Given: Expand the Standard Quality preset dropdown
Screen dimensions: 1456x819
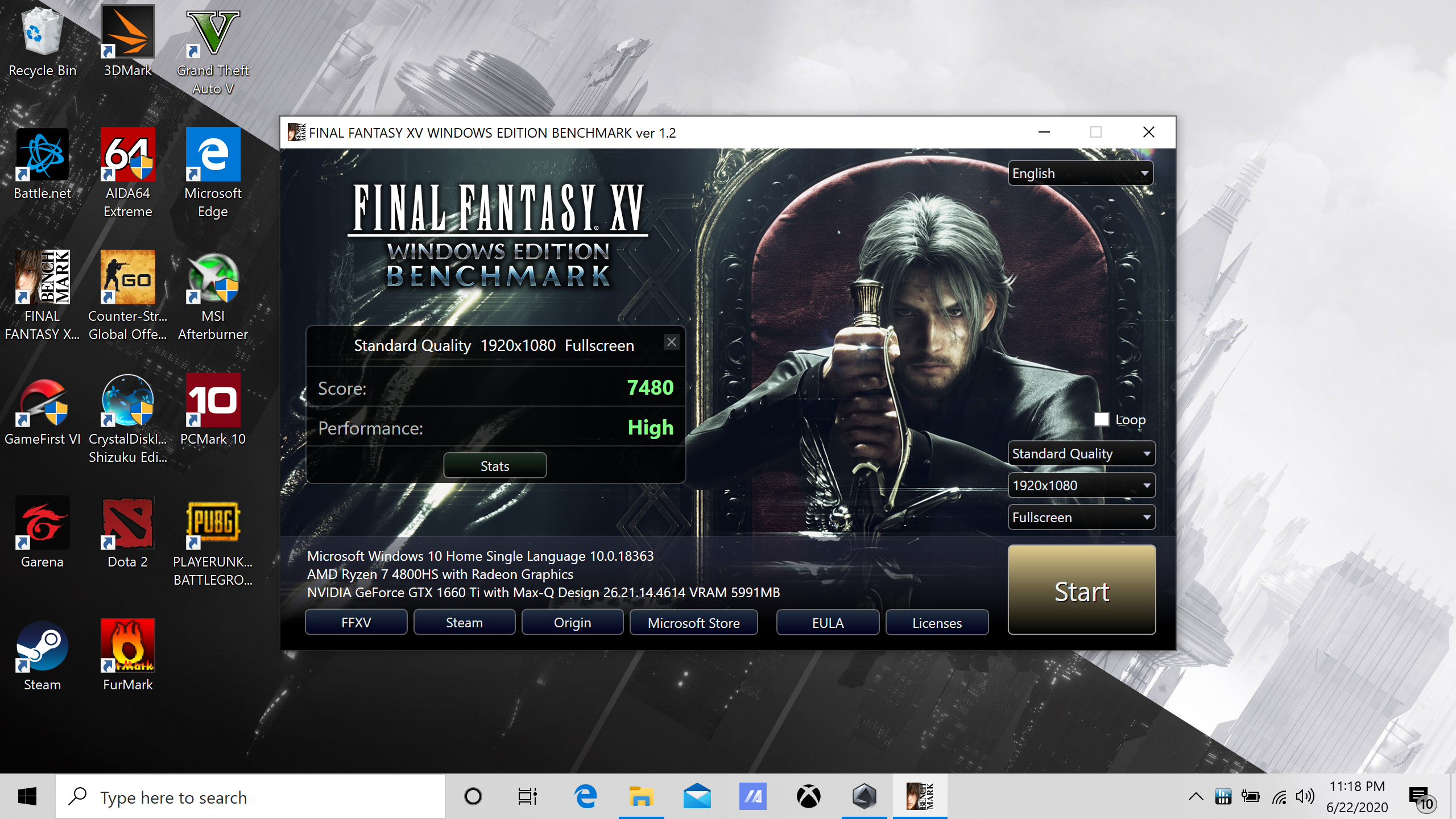Looking at the screenshot, I should tap(1081, 454).
